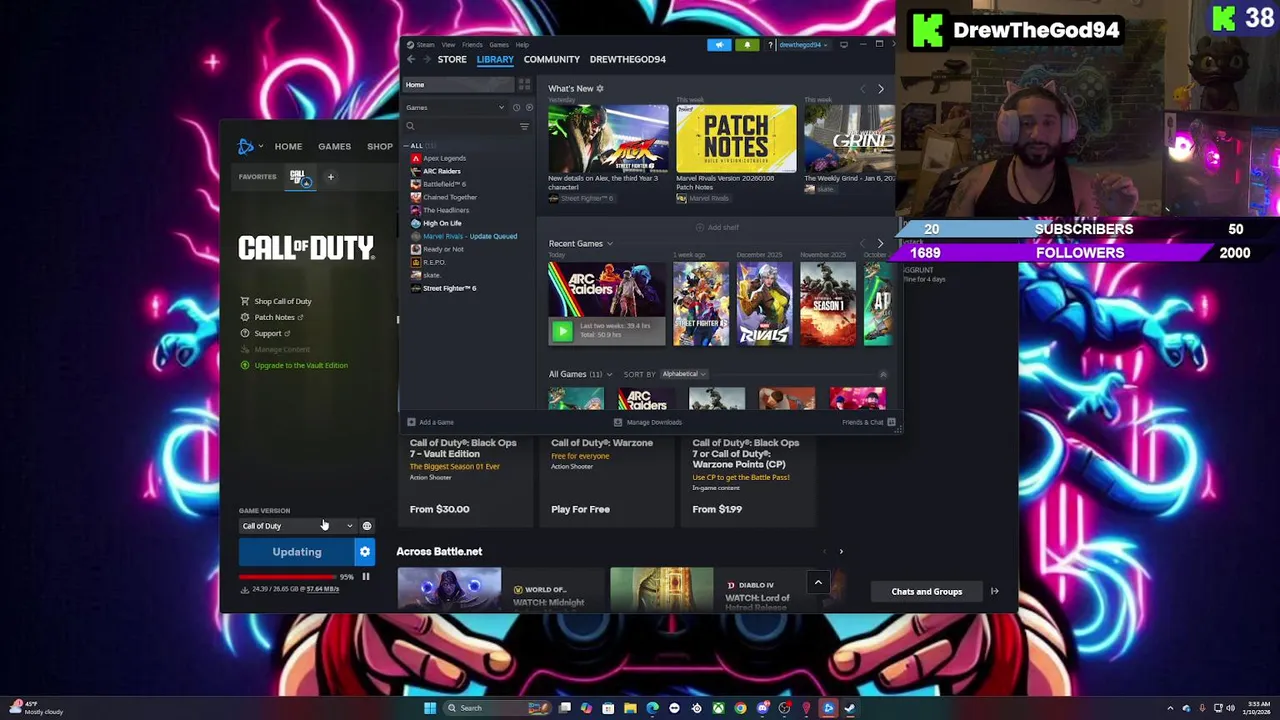Image resolution: width=1280 pixels, height=720 pixels.
Task: Click globe region icon beside game version
Action: click(x=367, y=526)
